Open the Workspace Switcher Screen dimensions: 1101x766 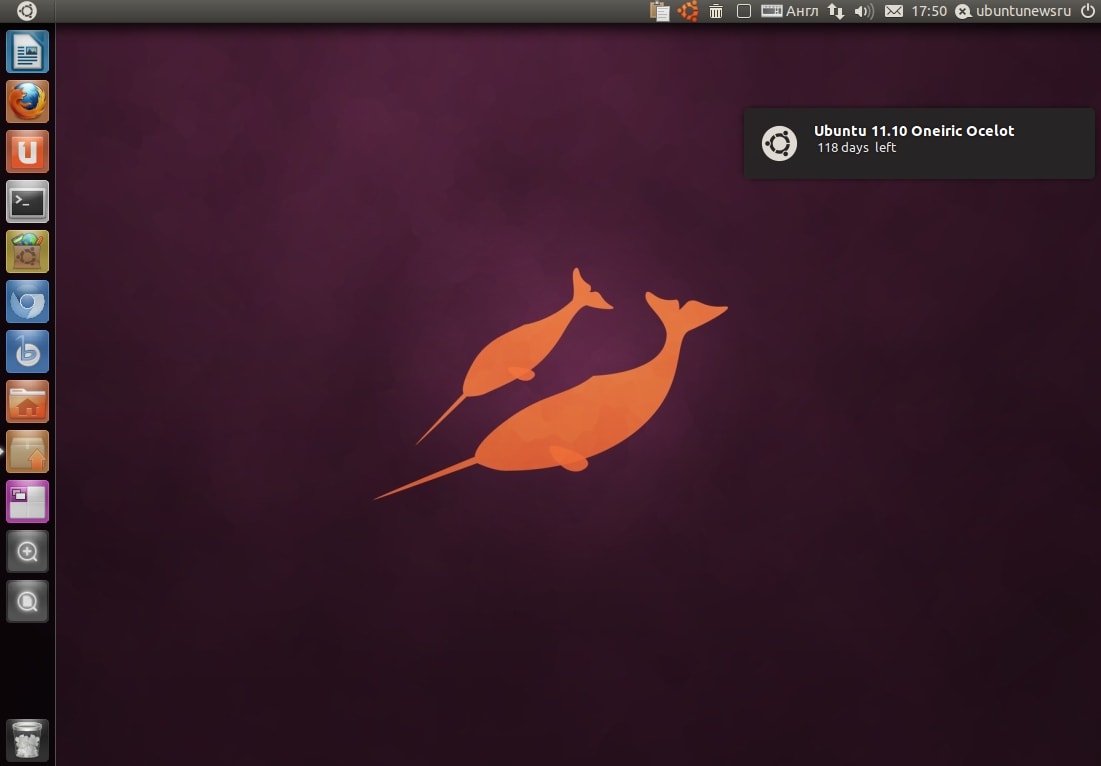click(27, 502)
